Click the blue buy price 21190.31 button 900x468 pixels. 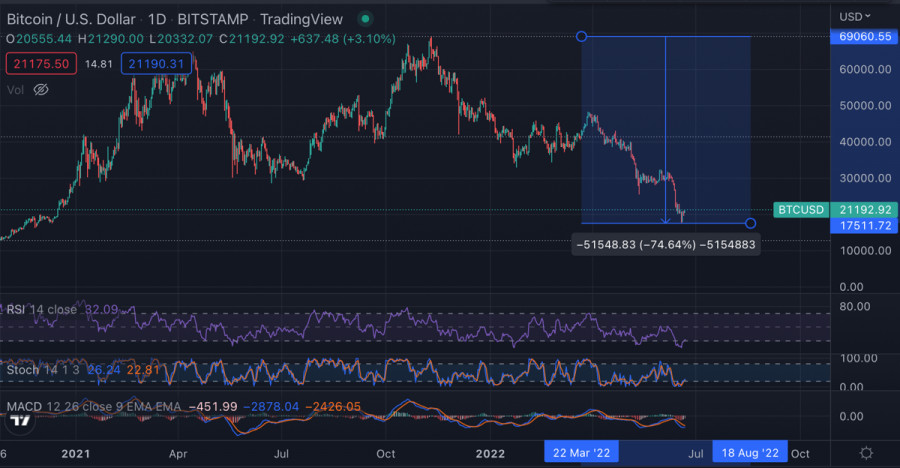[x=156, y=64]
